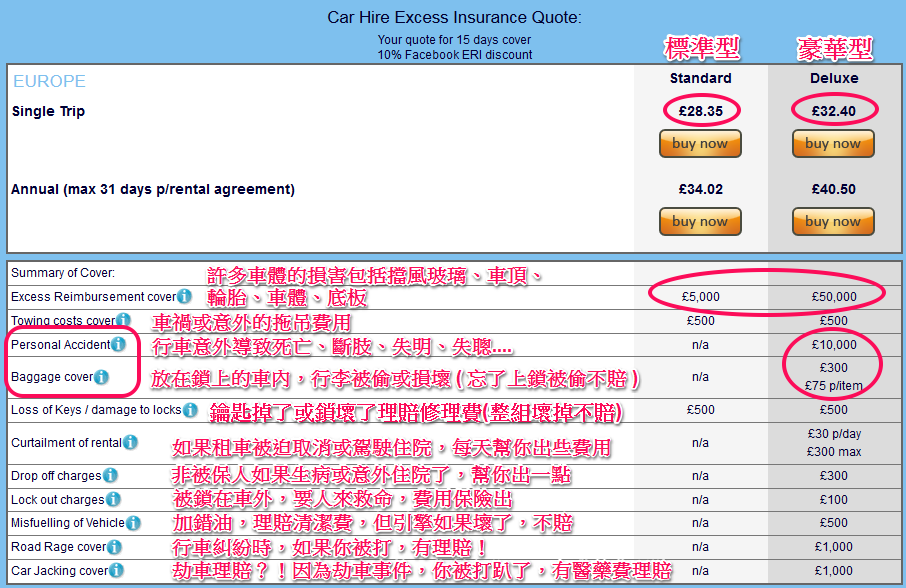Buy Deluxe Single Trip cover
This screenshot has height=588, width=906.
[833, 144]
